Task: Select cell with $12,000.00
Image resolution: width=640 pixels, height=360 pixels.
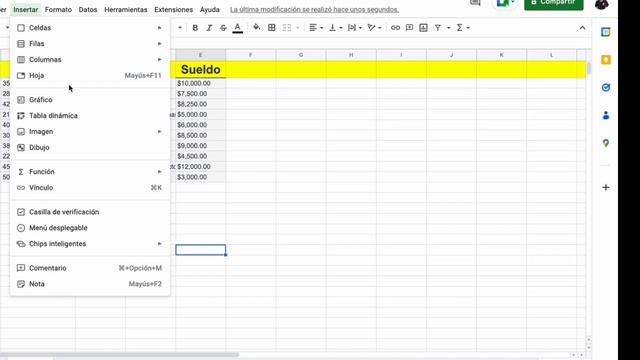Action: (200, 167)
